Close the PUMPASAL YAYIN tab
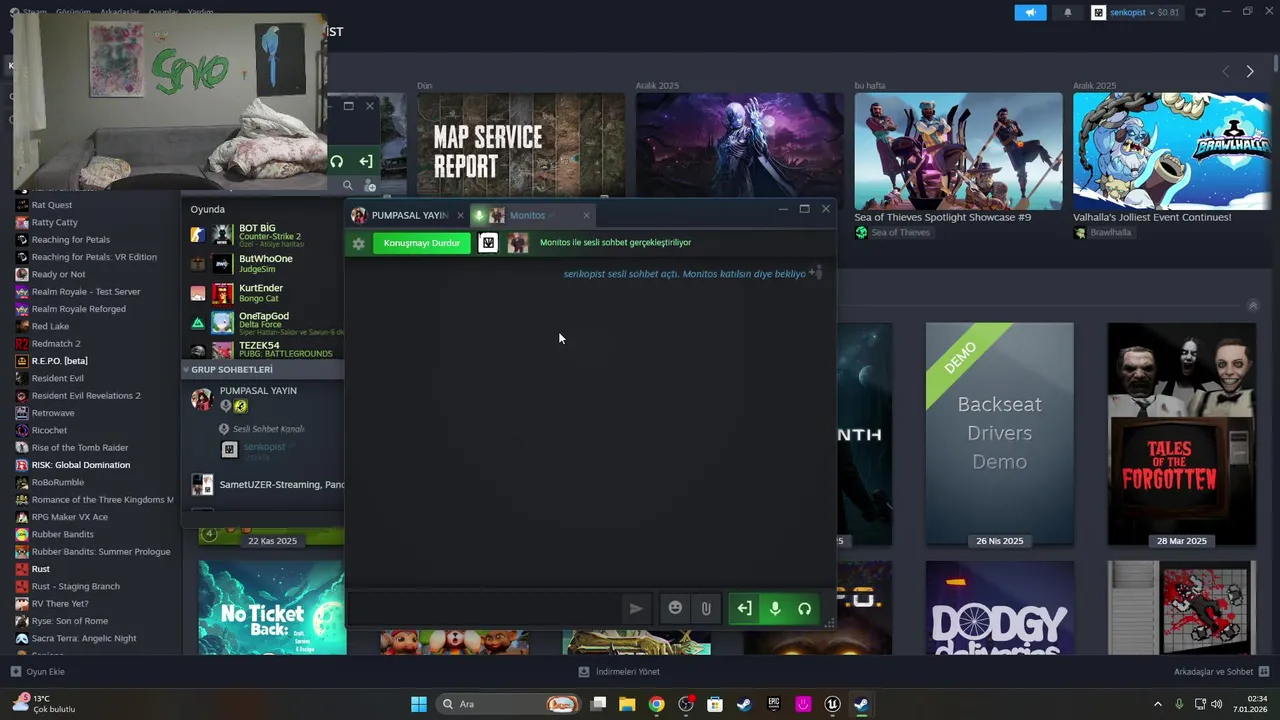This screenshot has width=1280, height=720. tap(460, 215)
